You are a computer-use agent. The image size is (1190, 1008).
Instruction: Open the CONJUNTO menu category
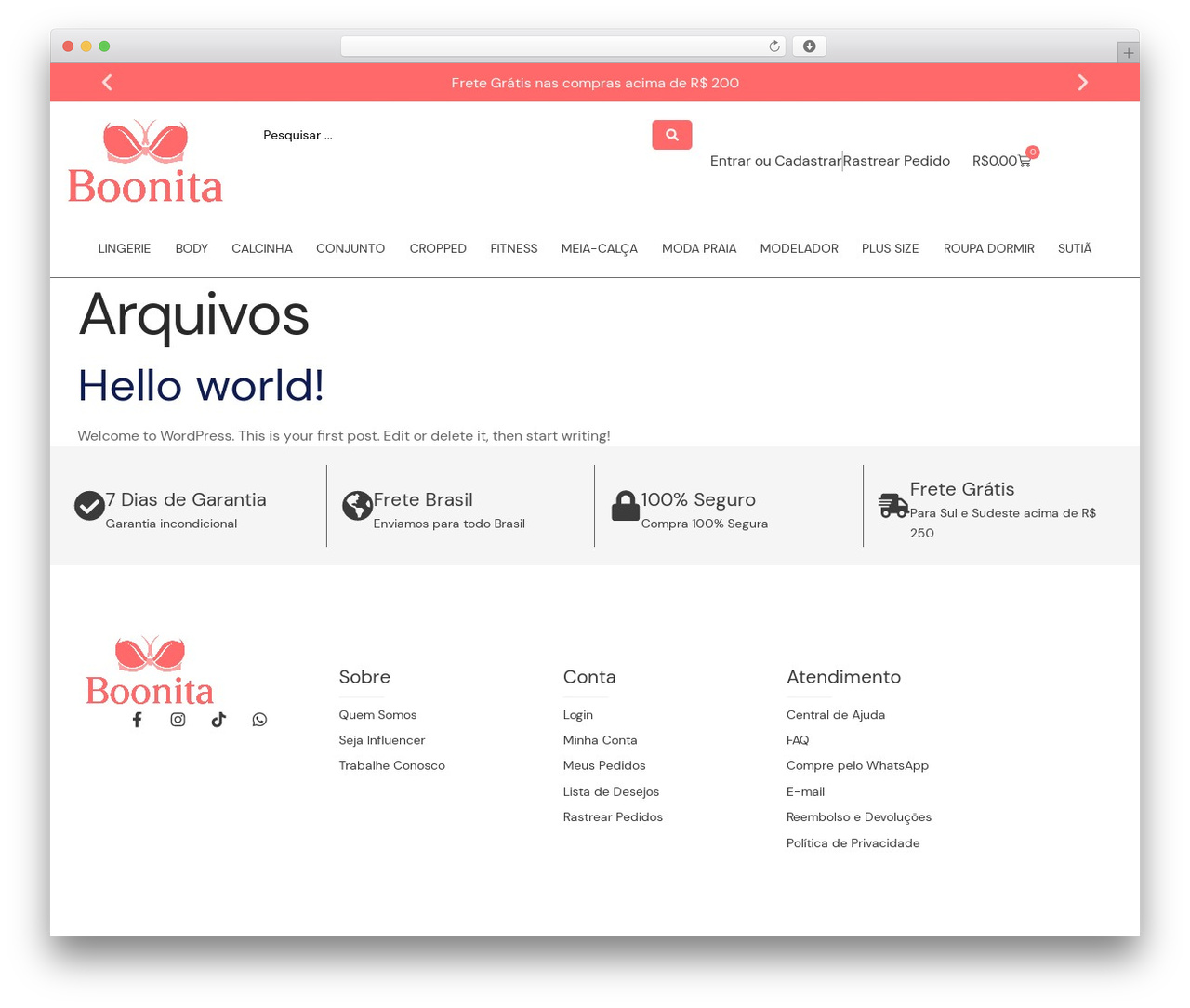pyautogui.click(x=350, y=248)
